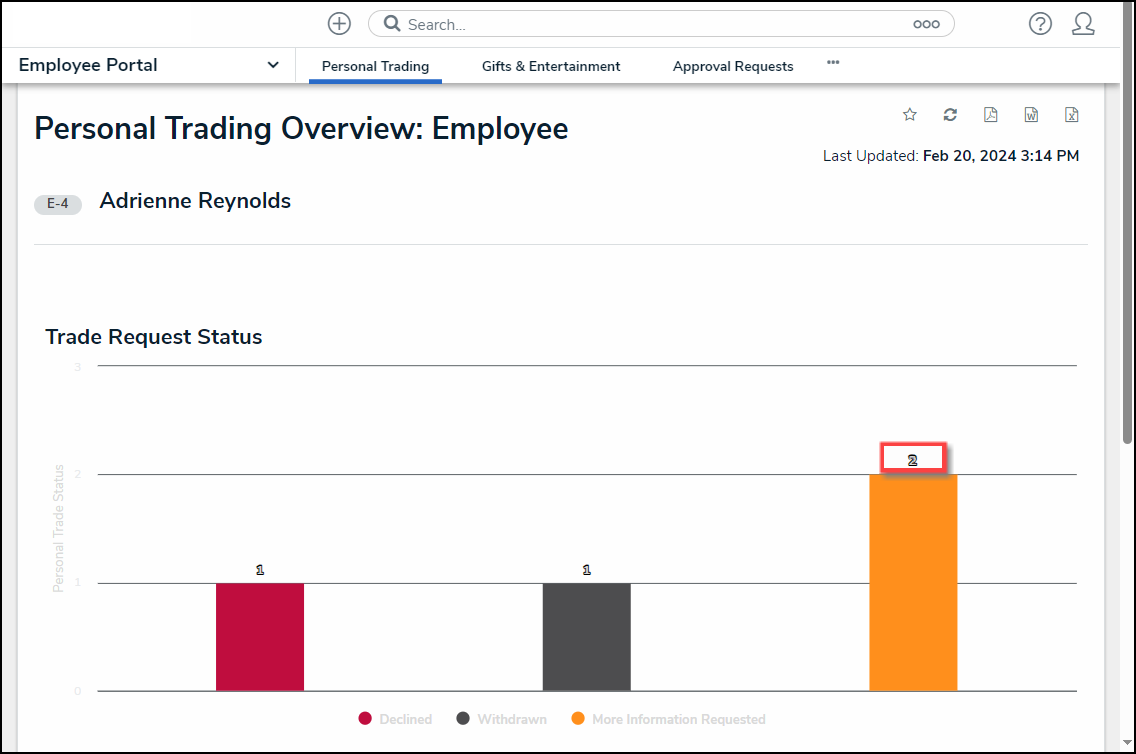
Task: Expand the Employee Portal dropdown
Action: coord(272,66)
